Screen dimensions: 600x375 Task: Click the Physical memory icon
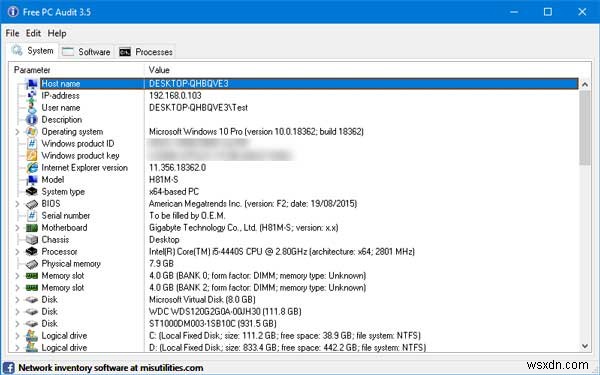point(32,264)
